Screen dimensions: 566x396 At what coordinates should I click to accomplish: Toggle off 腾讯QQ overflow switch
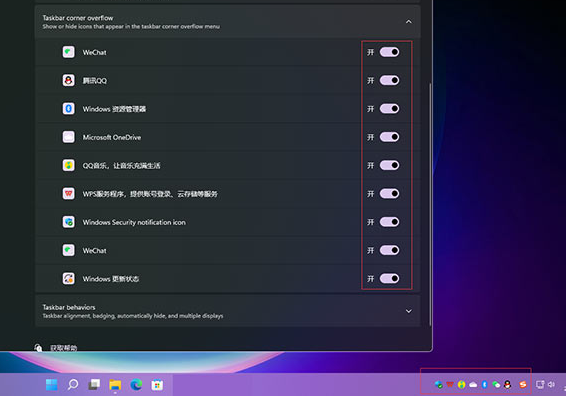click(x=389, y=80)
